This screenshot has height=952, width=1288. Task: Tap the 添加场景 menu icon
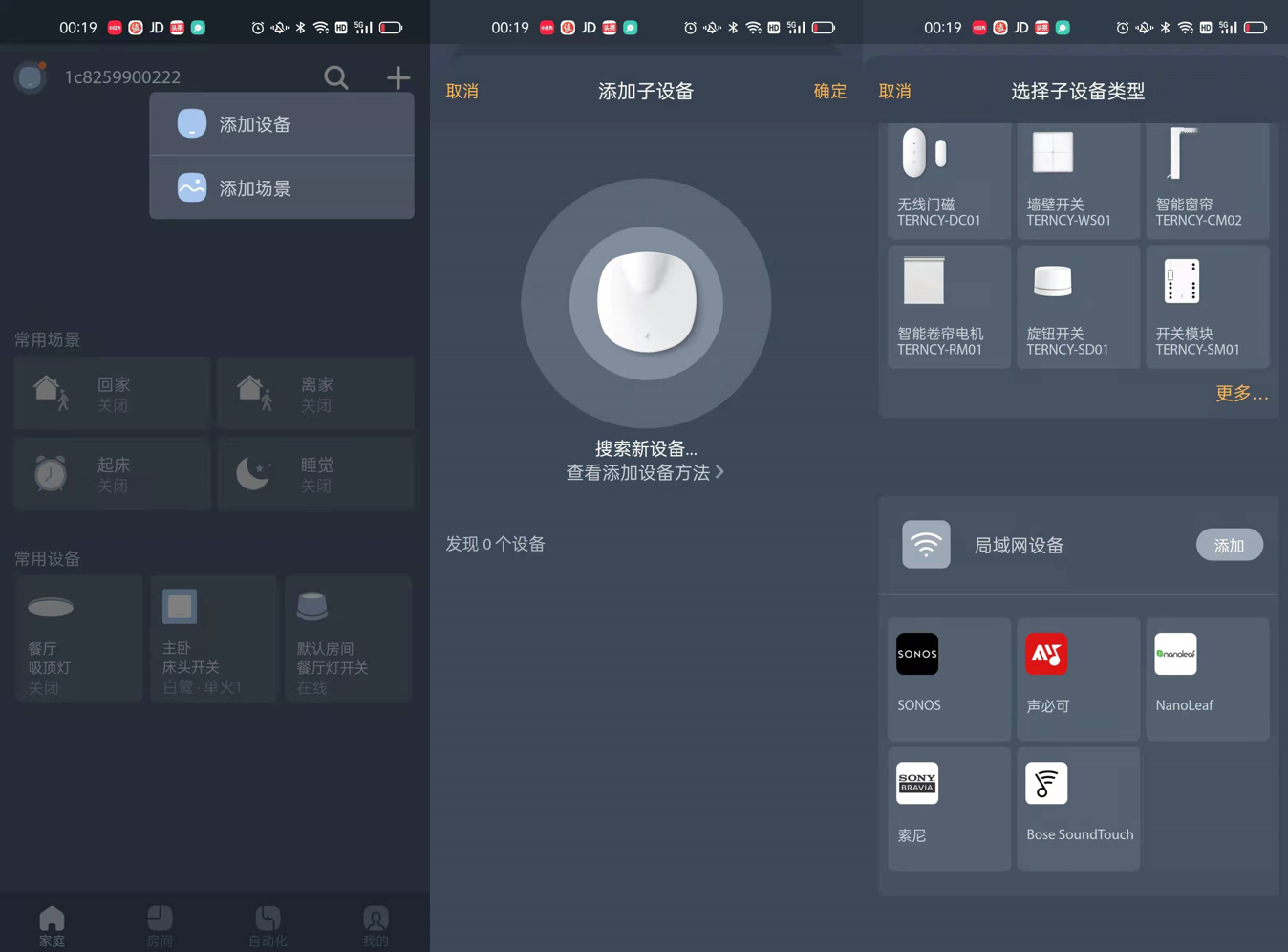192,187
